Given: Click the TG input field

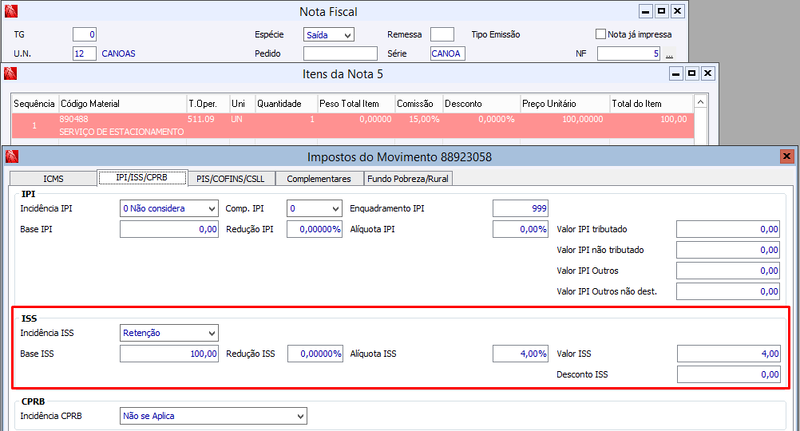Looking at the screenshot, I should pyautogui.click(x=84, y=34).
